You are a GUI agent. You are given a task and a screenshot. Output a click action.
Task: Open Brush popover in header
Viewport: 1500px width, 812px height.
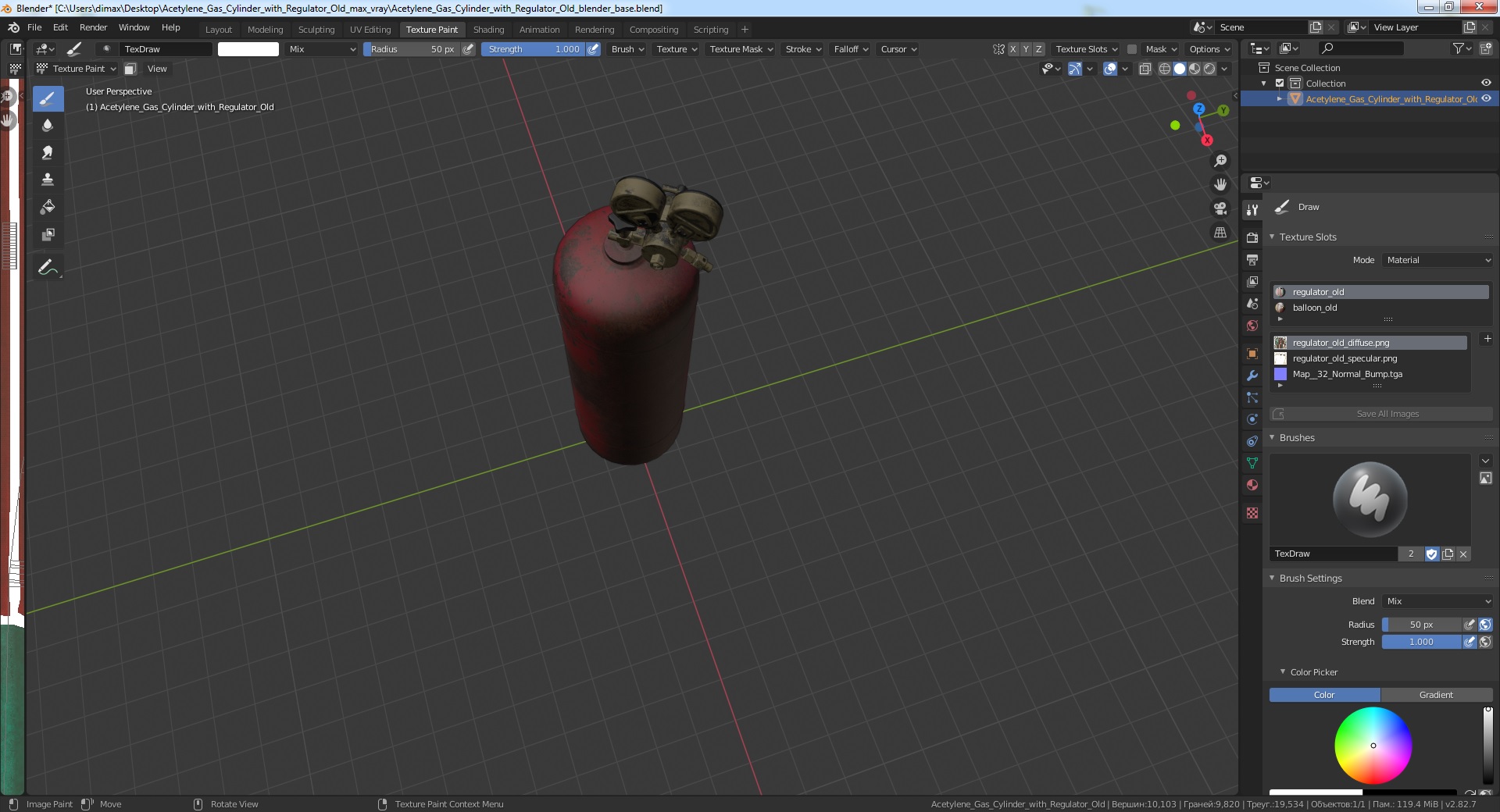click(x=627, y=49)
